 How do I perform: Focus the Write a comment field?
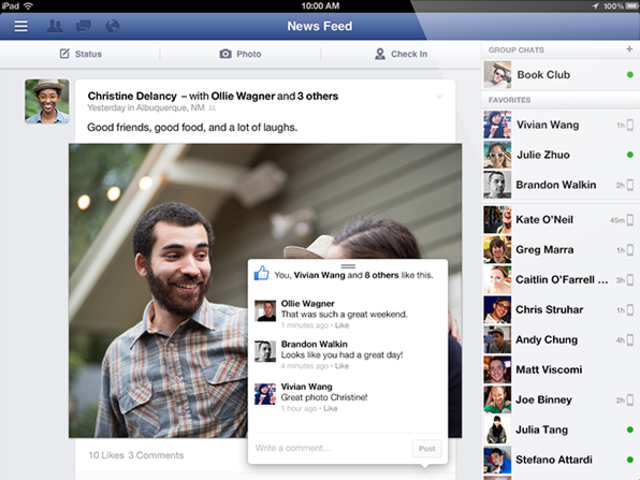coord(332,448)
